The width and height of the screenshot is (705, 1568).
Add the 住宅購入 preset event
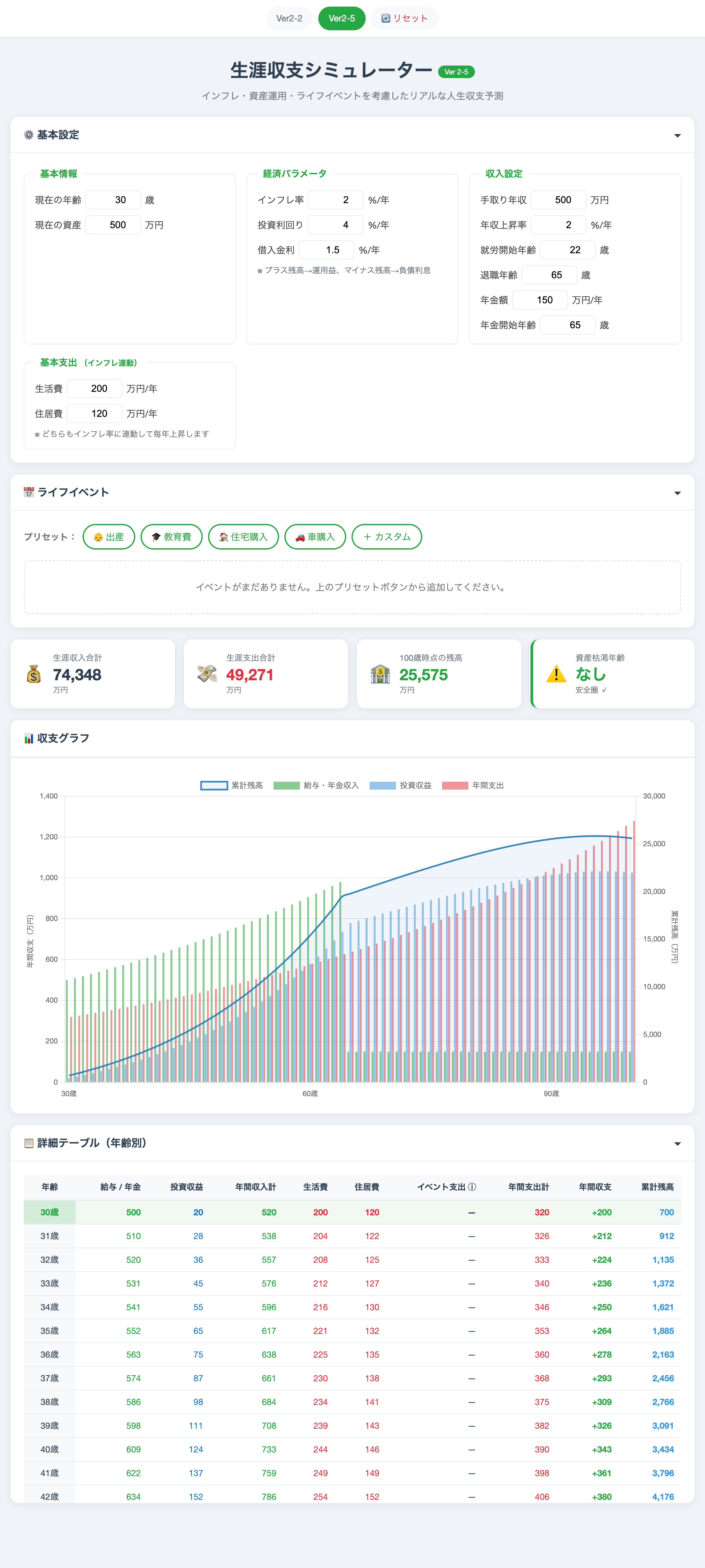(x=243, y=537)
